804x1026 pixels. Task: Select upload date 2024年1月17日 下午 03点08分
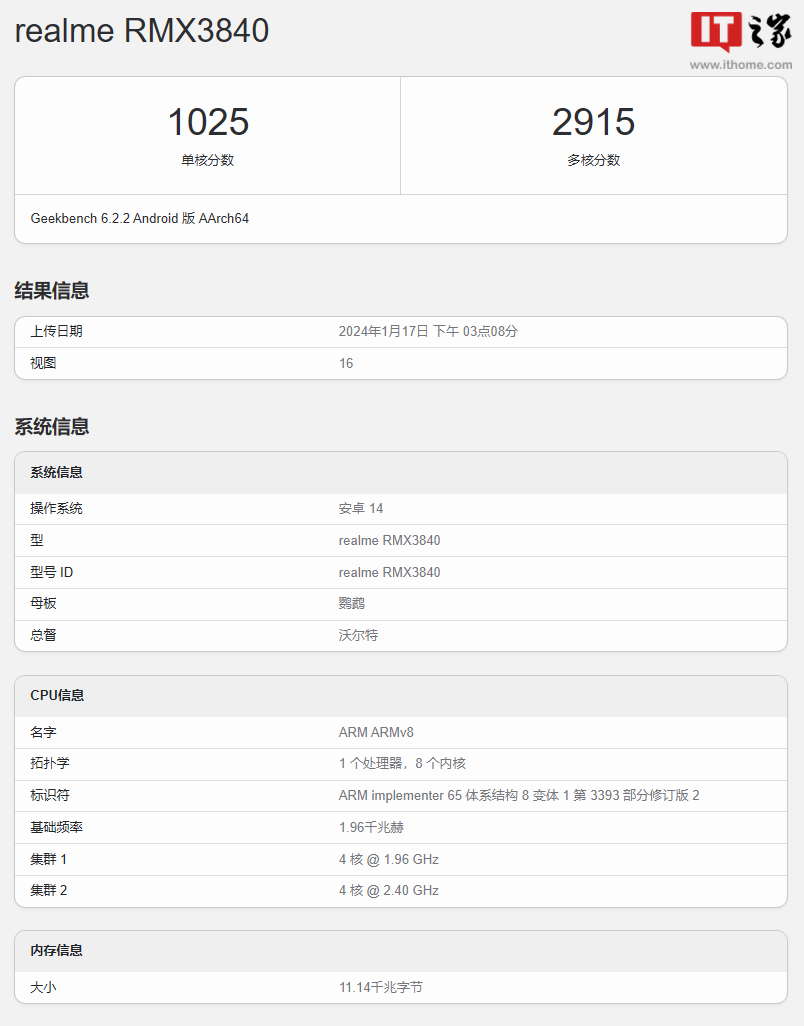[428, 331]
